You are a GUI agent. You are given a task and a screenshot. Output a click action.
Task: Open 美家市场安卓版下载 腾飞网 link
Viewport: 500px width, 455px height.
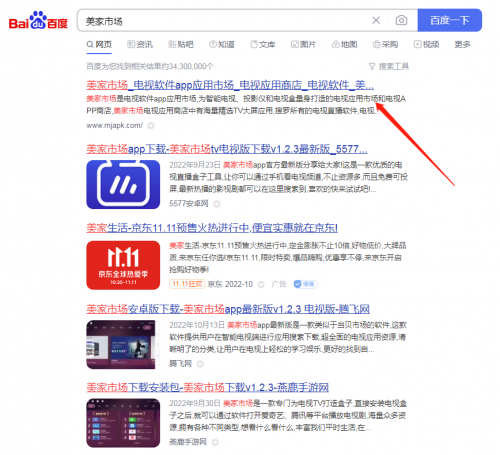point(228,309)
